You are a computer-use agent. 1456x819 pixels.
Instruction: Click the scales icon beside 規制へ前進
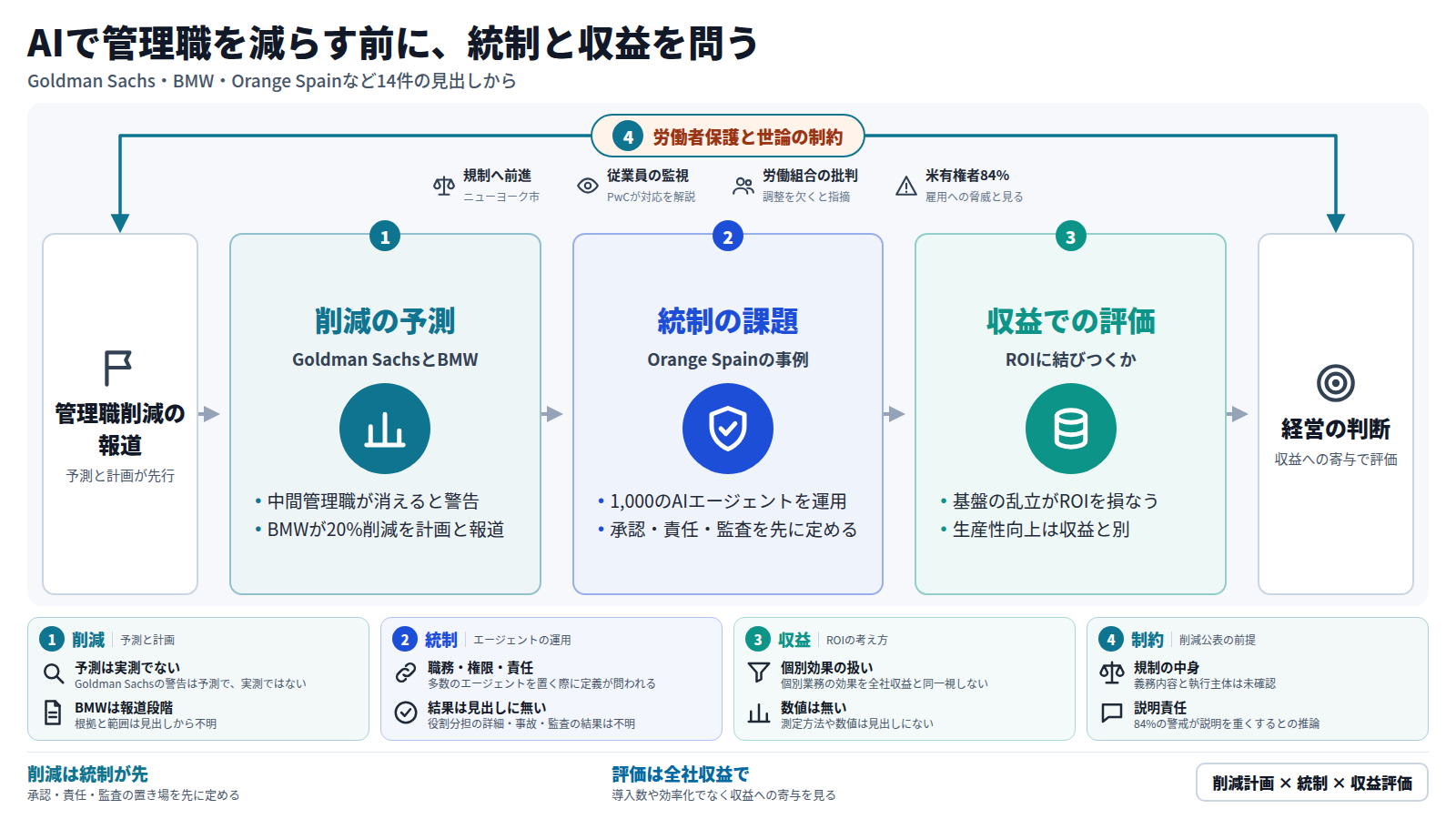444,186
